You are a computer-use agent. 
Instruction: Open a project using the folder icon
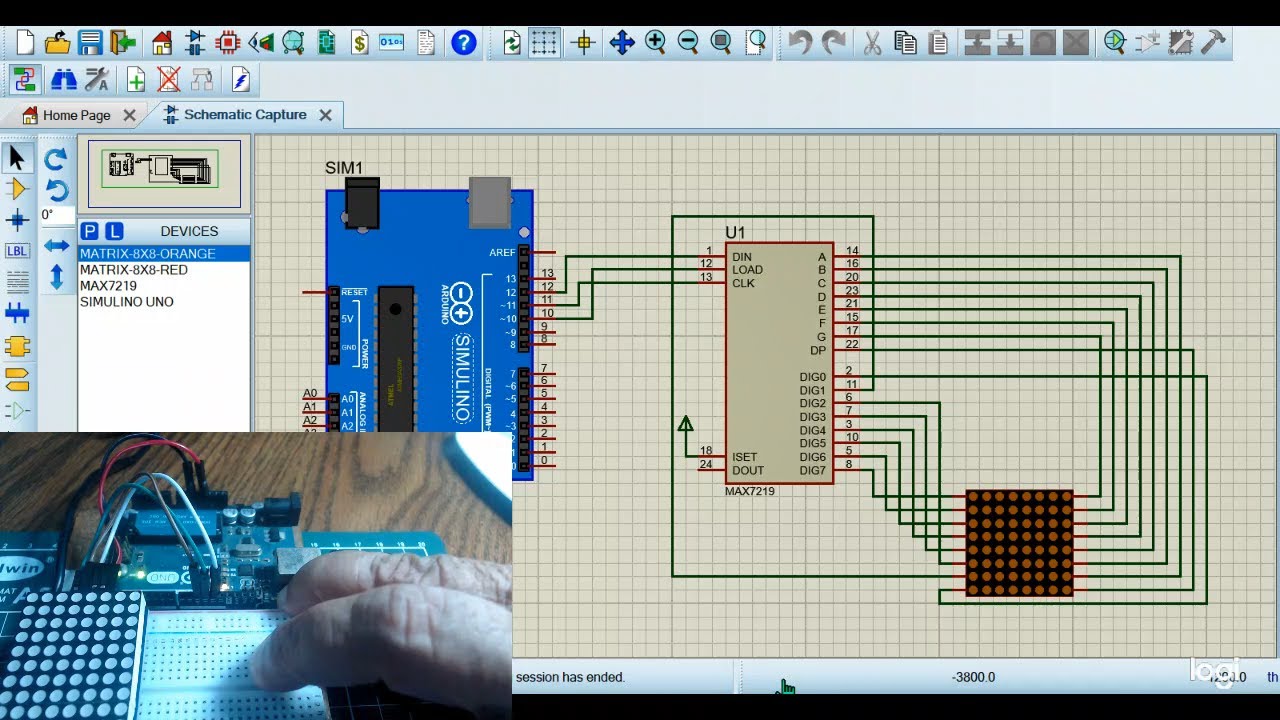coord(57,43)
